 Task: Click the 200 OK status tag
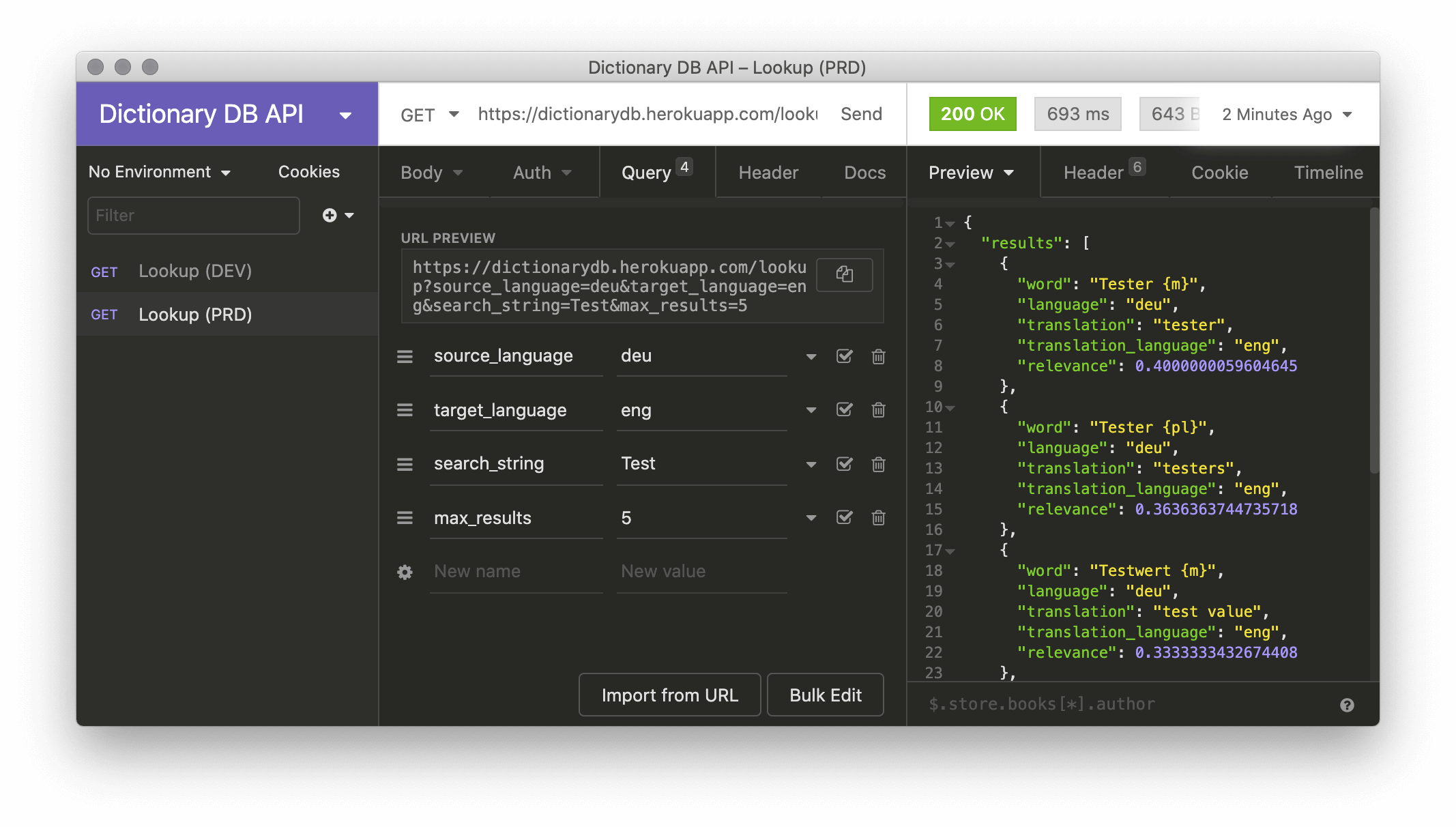(x=972, y=114)
